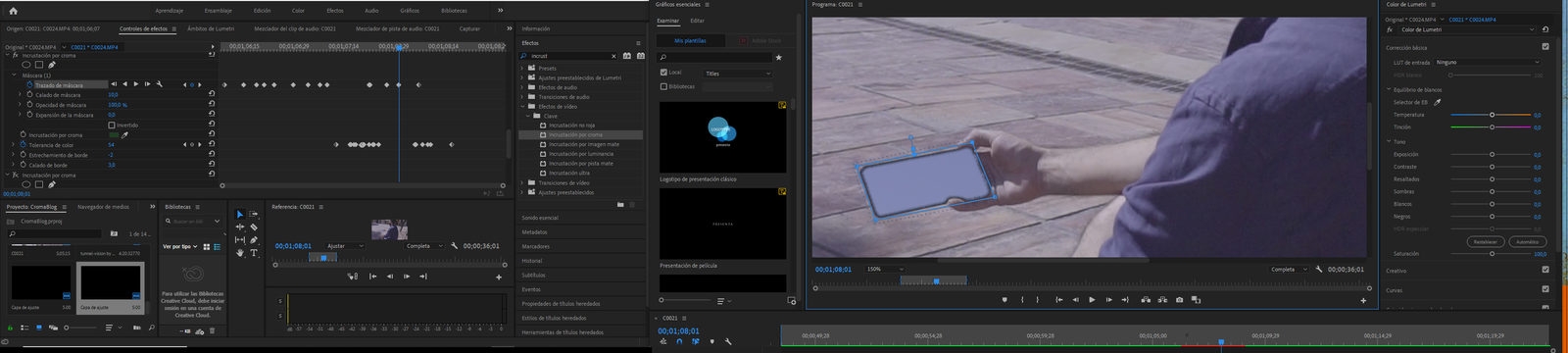This screenshot has width=1568, height=353.
Task: Open the Color workspace tab
Action: point(298,11)
